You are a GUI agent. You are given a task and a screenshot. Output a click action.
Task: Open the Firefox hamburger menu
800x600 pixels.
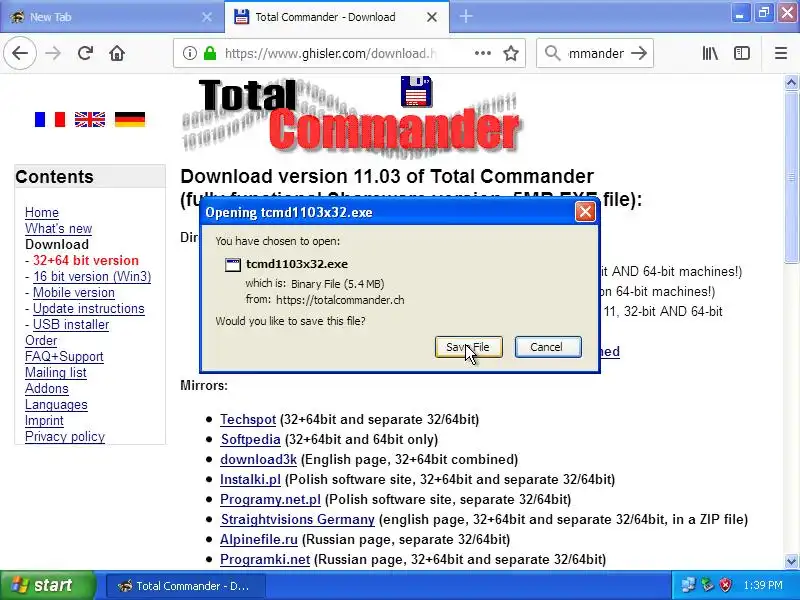pyautogui.click(x=781, y=53)
